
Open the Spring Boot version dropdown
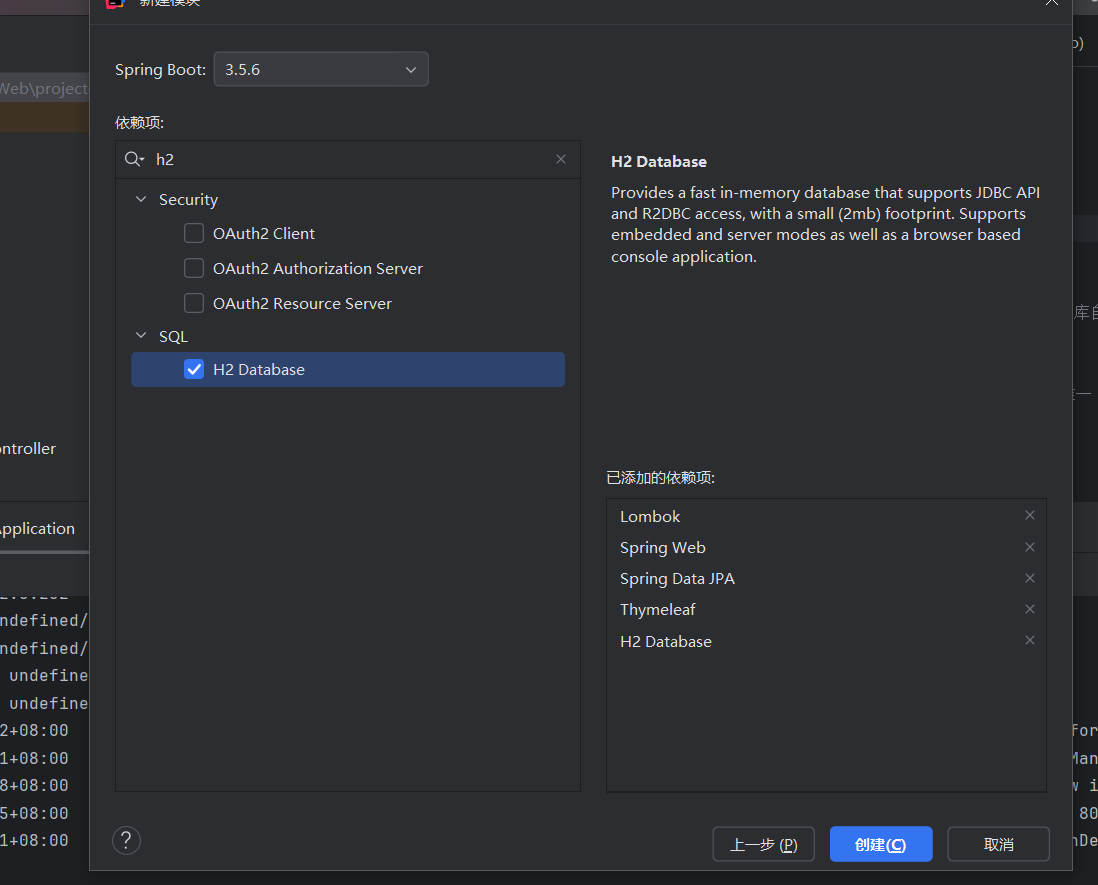[410, 69]
